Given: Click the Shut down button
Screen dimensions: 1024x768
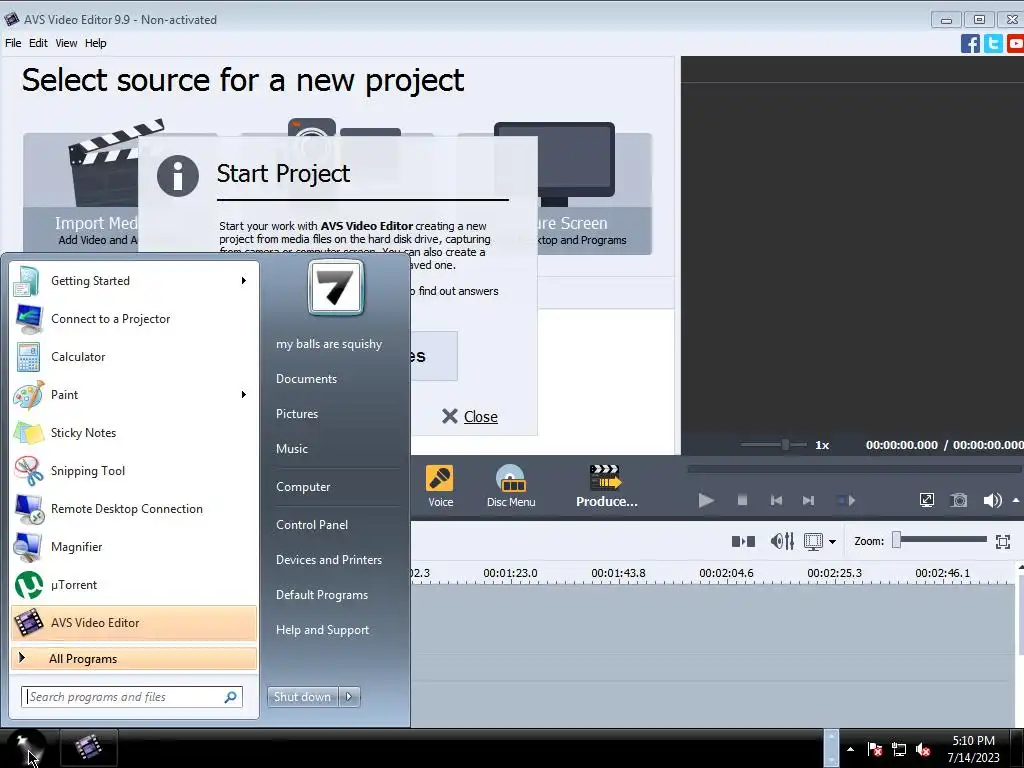Looking at the screenshot, I should click(303, 697).
